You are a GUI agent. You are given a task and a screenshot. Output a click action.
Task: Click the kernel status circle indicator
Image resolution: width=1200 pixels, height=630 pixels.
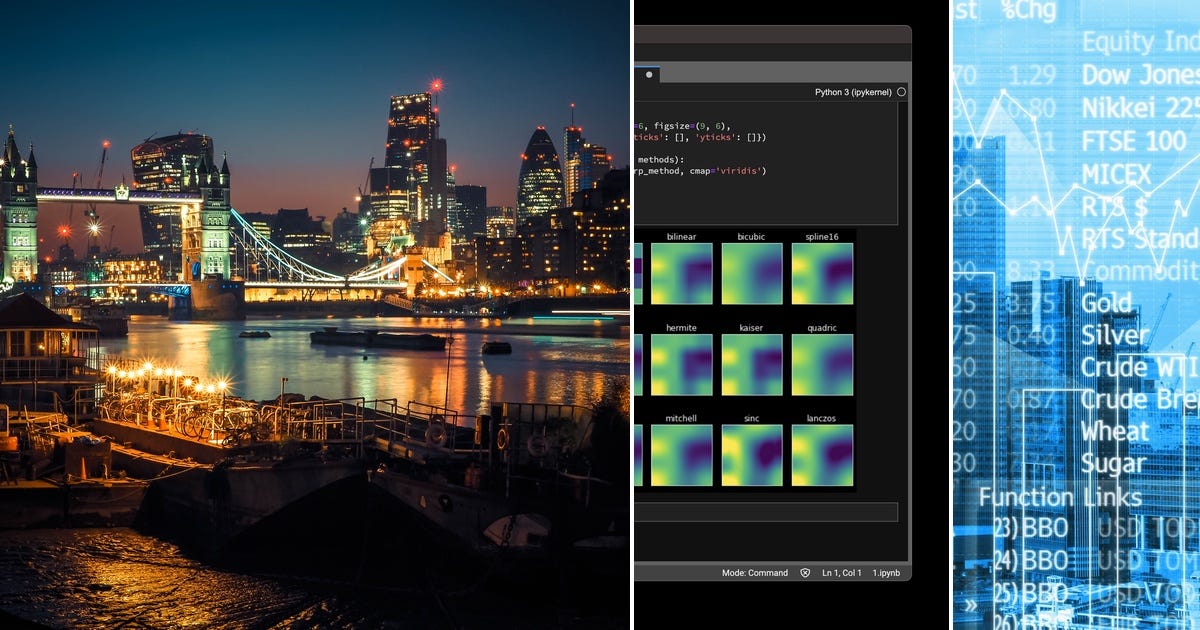(901, 92)
